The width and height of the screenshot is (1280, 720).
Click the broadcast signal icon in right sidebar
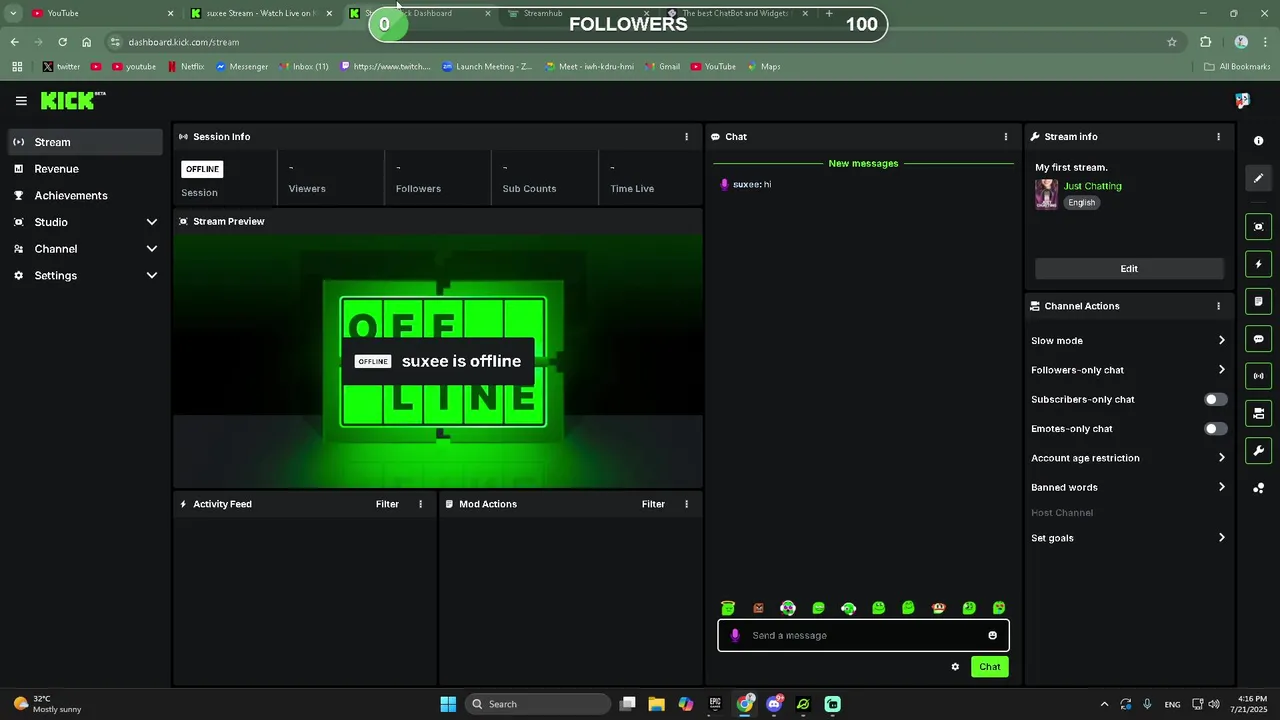pyautogui.click(x=1258, y=376)
